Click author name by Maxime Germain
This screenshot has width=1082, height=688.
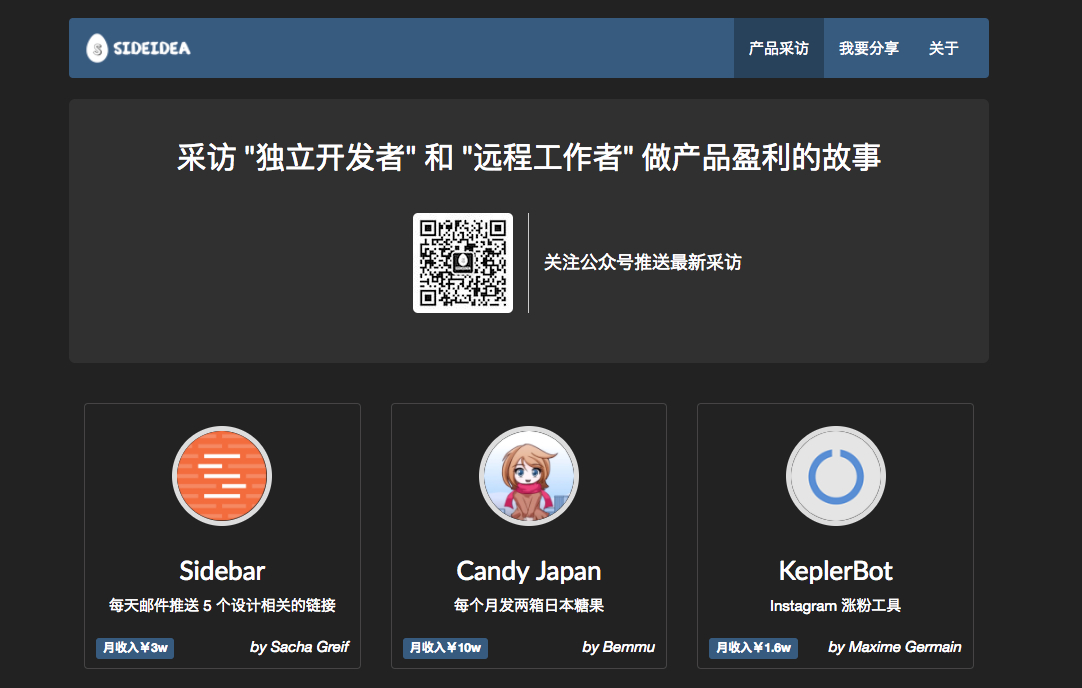pyautogui.click(x=894, y=647)
